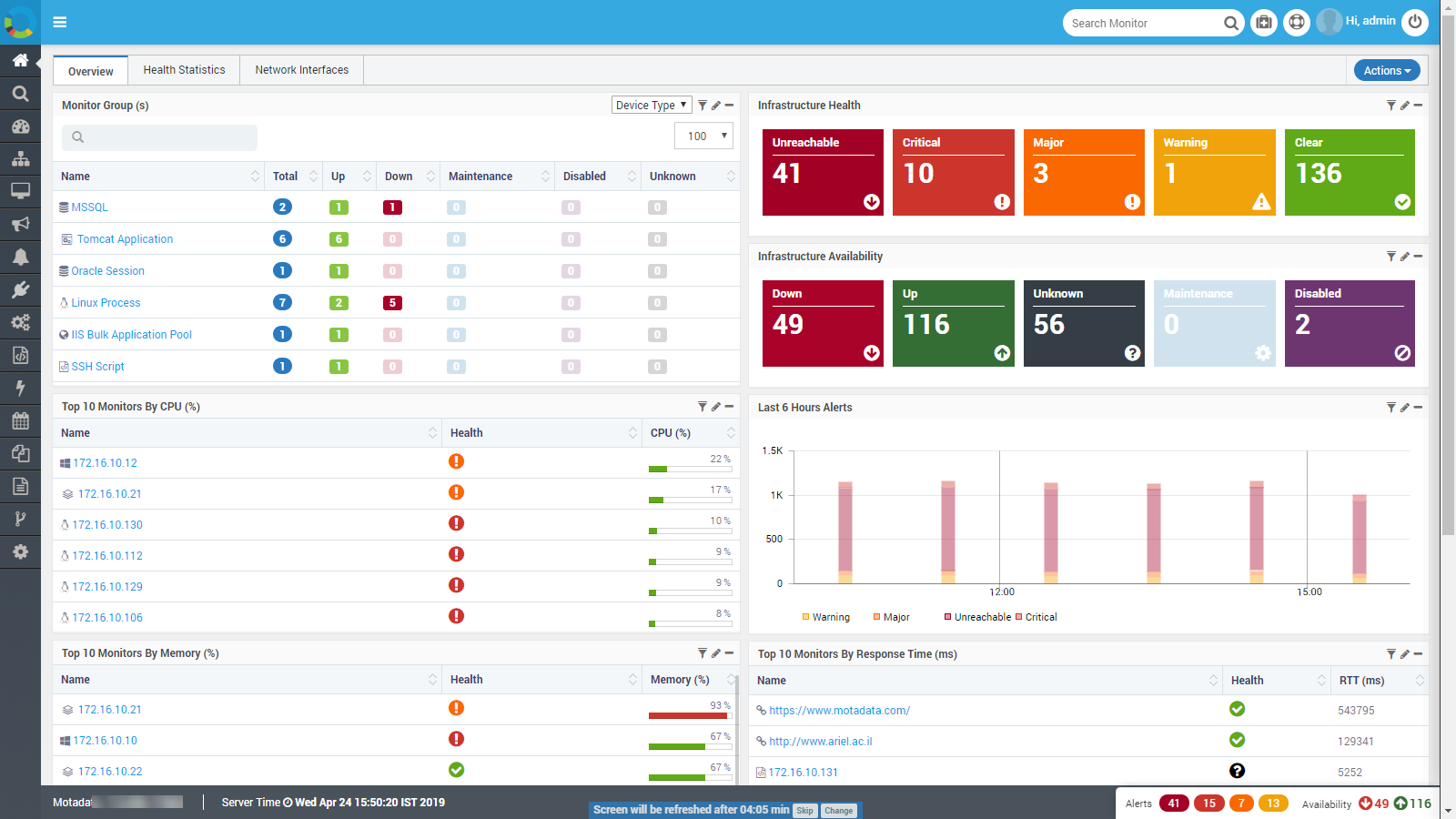This screenshot has height=819, width=1456.
Task: Open the Tomcat Application monitor group
Action: 125,239
